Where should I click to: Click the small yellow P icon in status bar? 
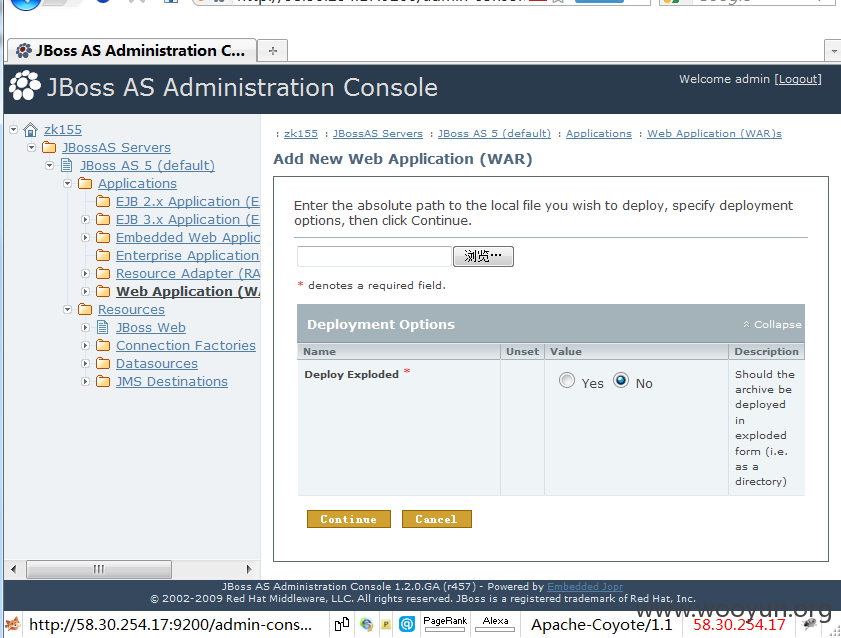pos(386,624)
